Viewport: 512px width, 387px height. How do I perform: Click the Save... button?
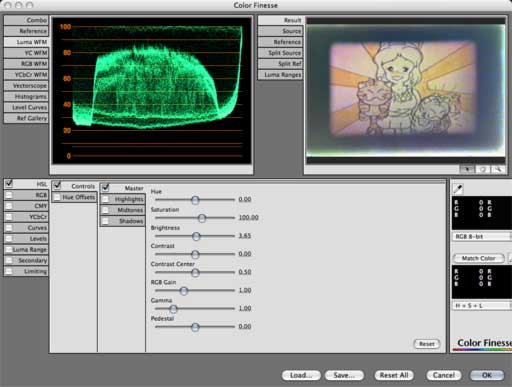[x=344, y=375]
